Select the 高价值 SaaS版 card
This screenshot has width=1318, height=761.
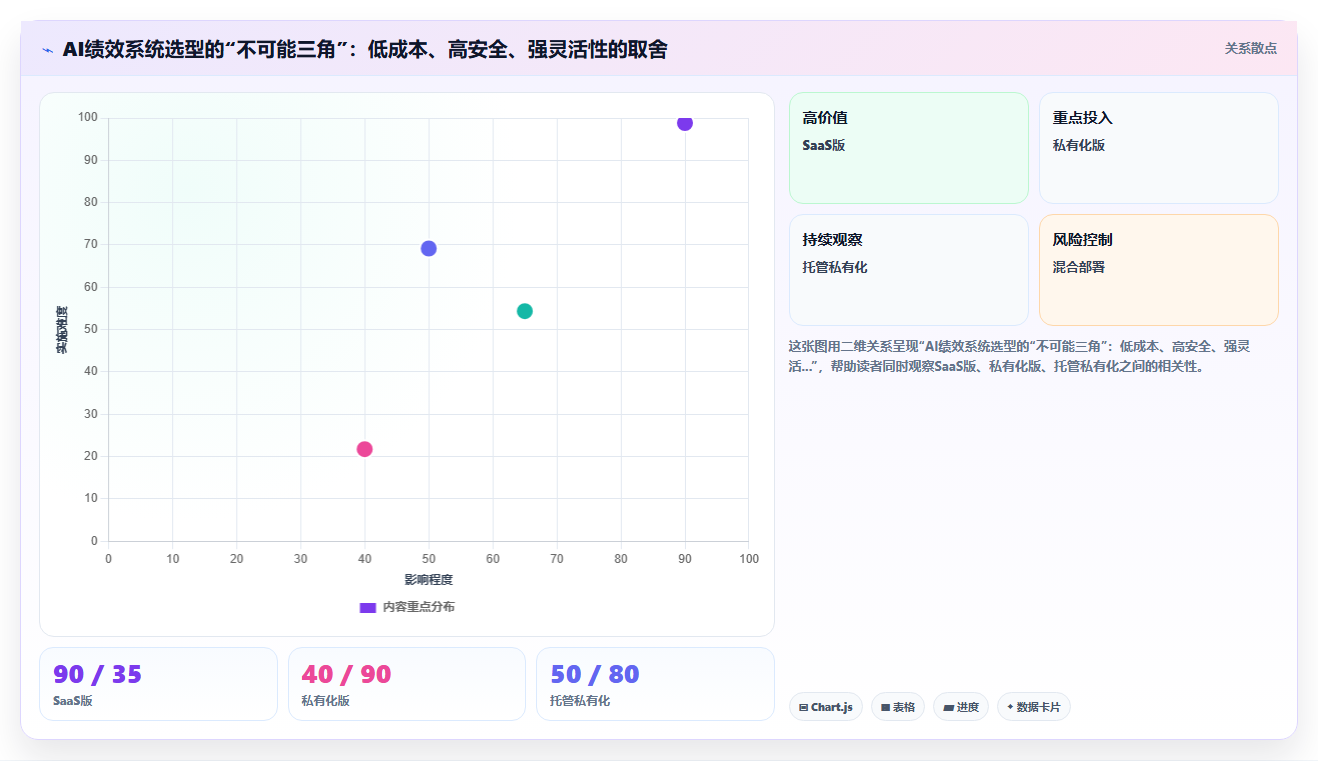(909, 148)
